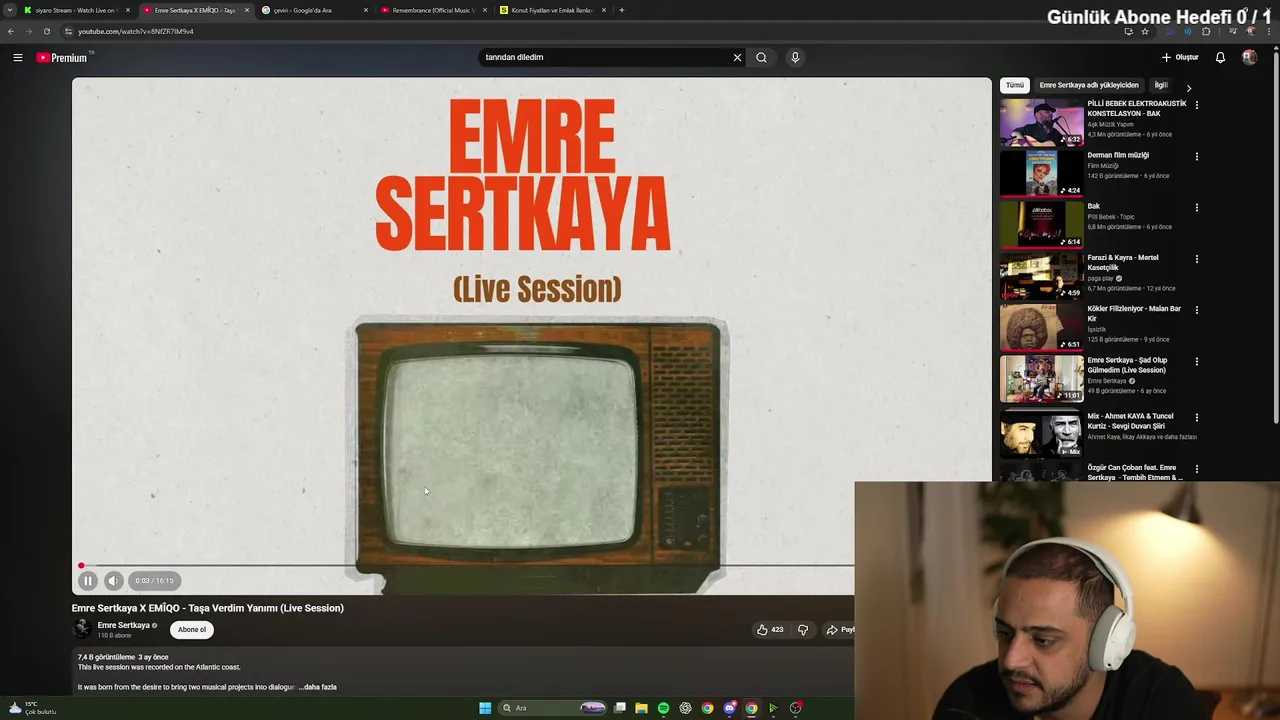Open a new browser tab
Image resolution: width=1280 pixels, height=720 pixels.
tap(622, 10)
